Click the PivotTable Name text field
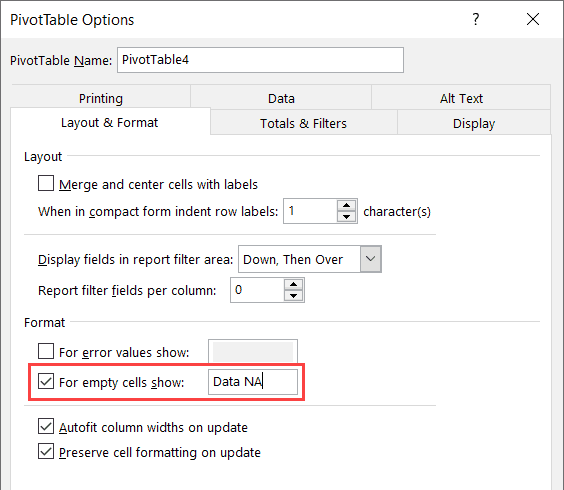The image size is (564, 490). [x=260, y=60]
